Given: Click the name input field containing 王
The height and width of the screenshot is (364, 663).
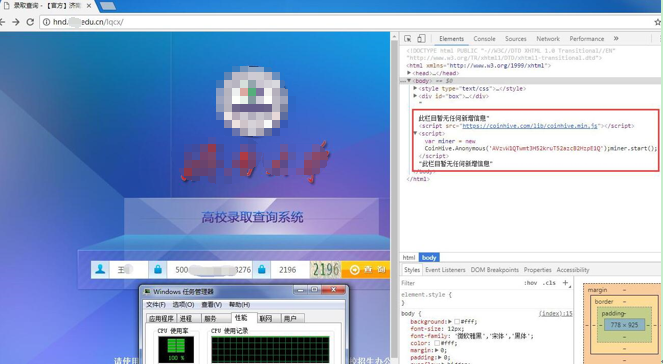Looking at the screenshot, I should (x=129, y=270).
